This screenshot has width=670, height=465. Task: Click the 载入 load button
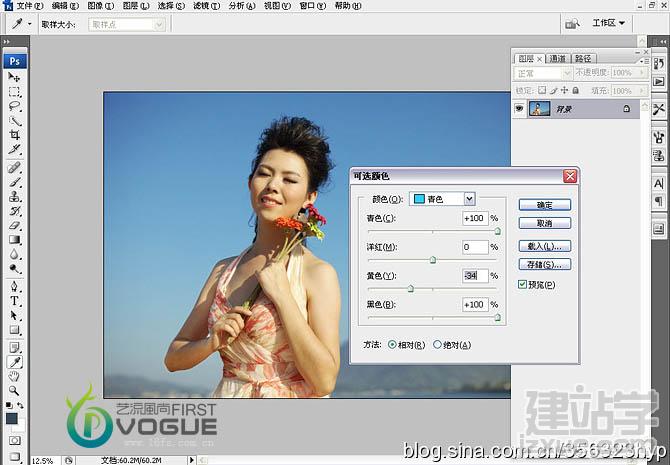tap(544, 246)
